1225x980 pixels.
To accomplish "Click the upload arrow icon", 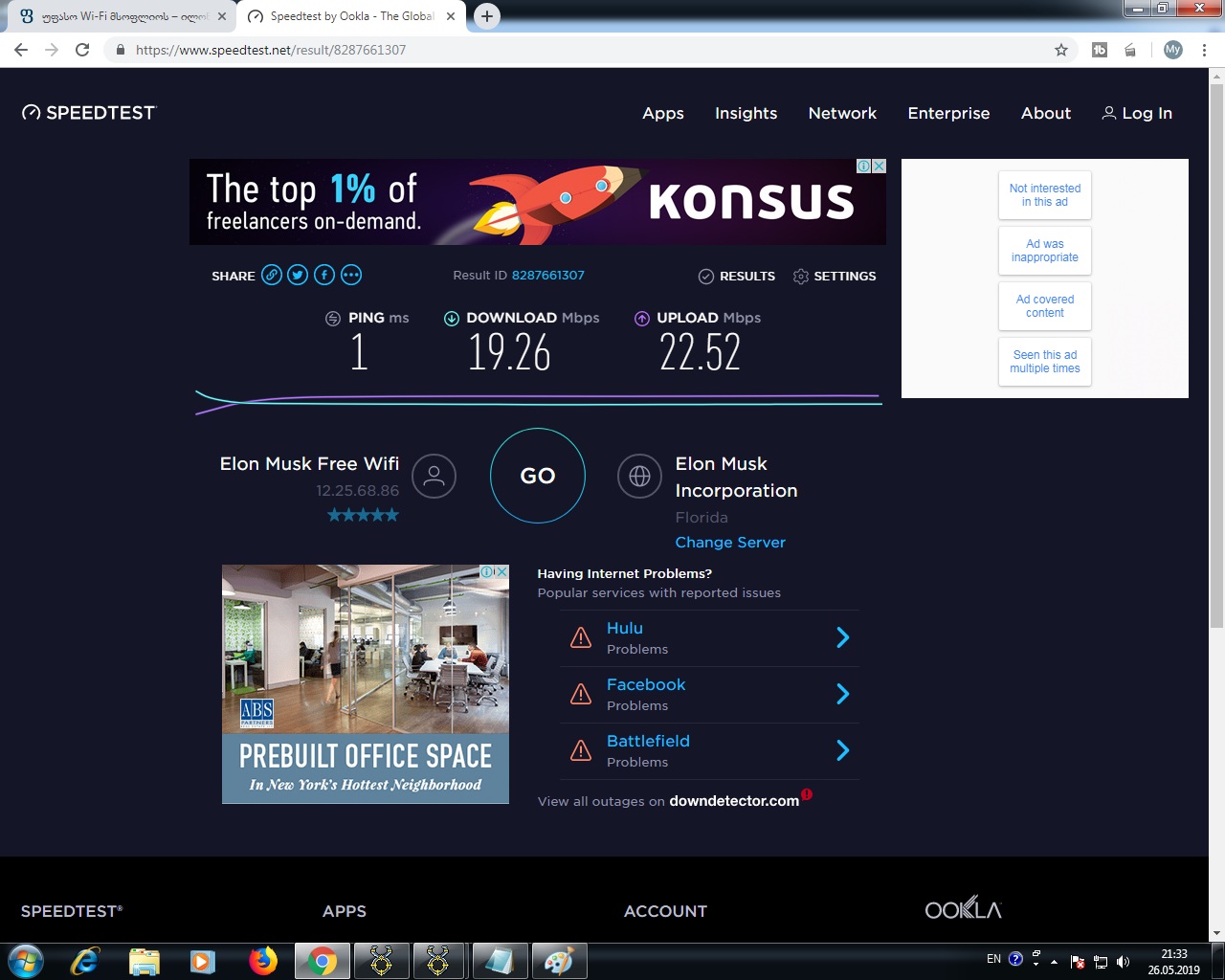I will pyautogui.click(x=642, y=319).
